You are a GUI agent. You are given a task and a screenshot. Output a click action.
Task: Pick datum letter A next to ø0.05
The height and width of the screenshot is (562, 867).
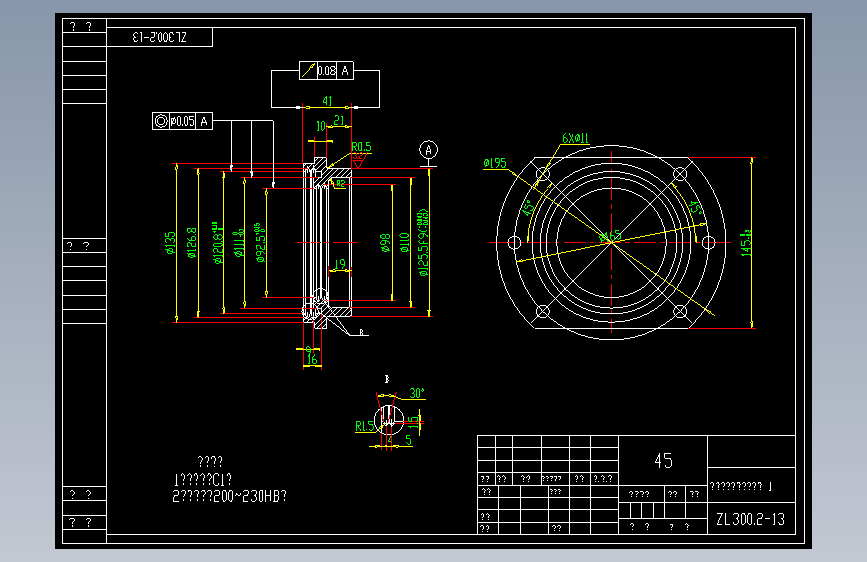(204, 121)
